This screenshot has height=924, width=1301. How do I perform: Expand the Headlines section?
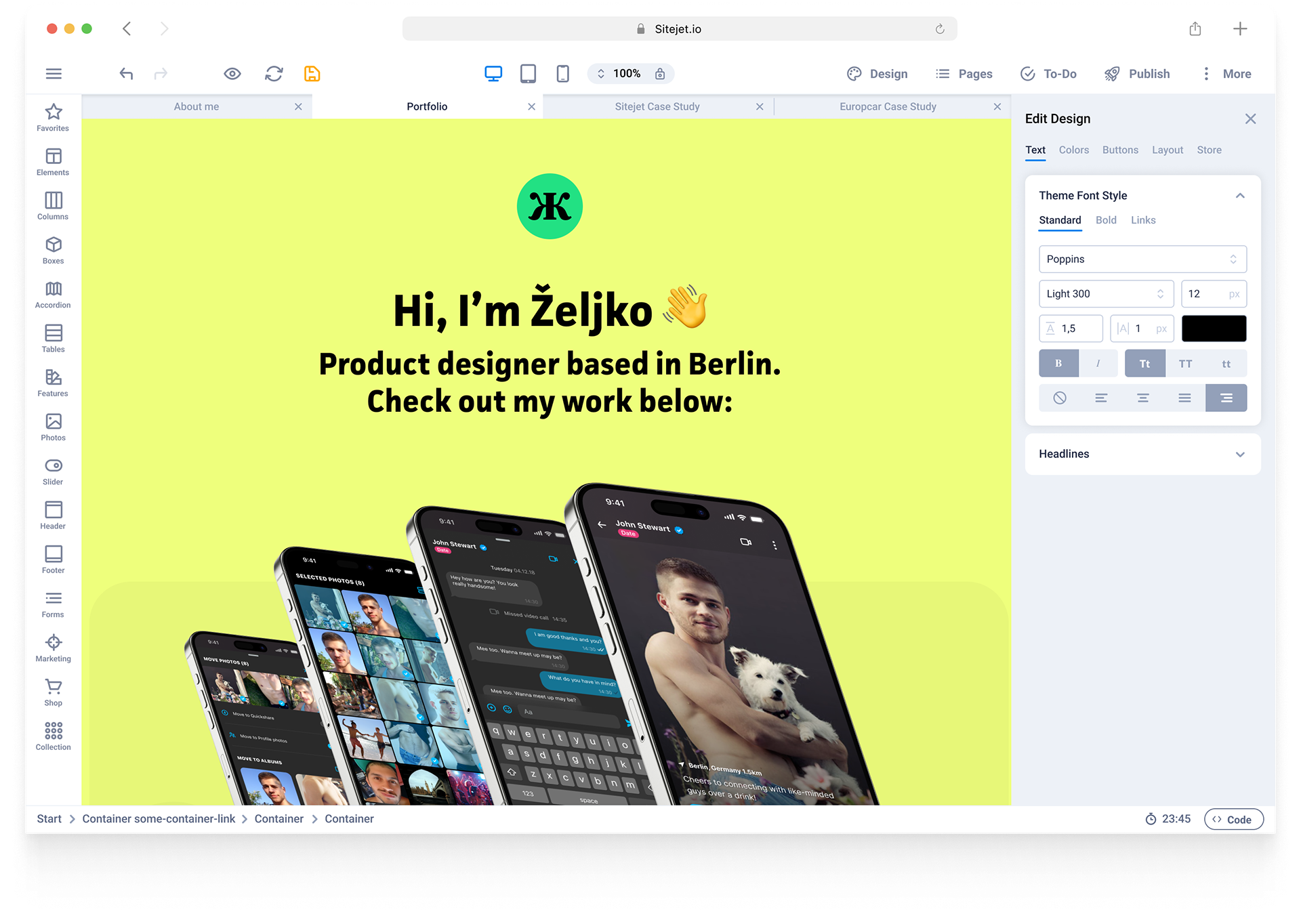click(x=1142, y=454)
